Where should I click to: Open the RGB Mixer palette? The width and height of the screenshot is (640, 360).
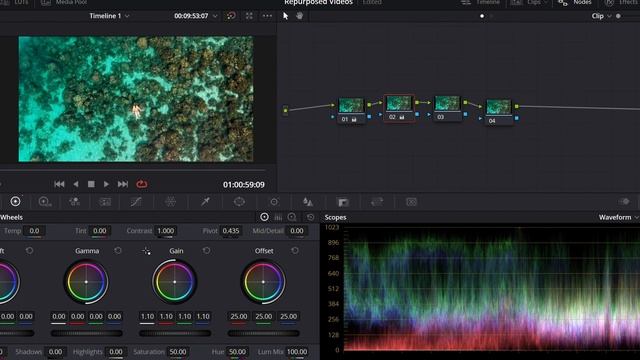tap(74, 202)
